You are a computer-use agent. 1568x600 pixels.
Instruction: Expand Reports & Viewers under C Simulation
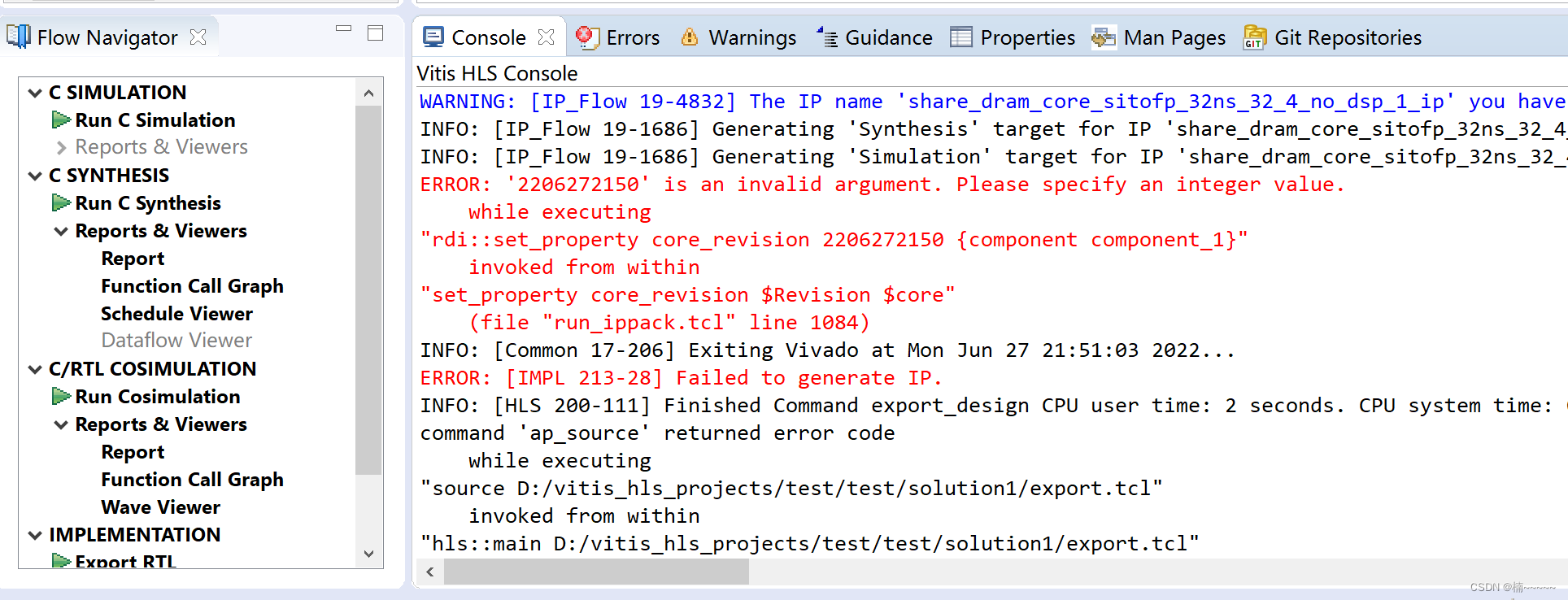click(61, 147)
